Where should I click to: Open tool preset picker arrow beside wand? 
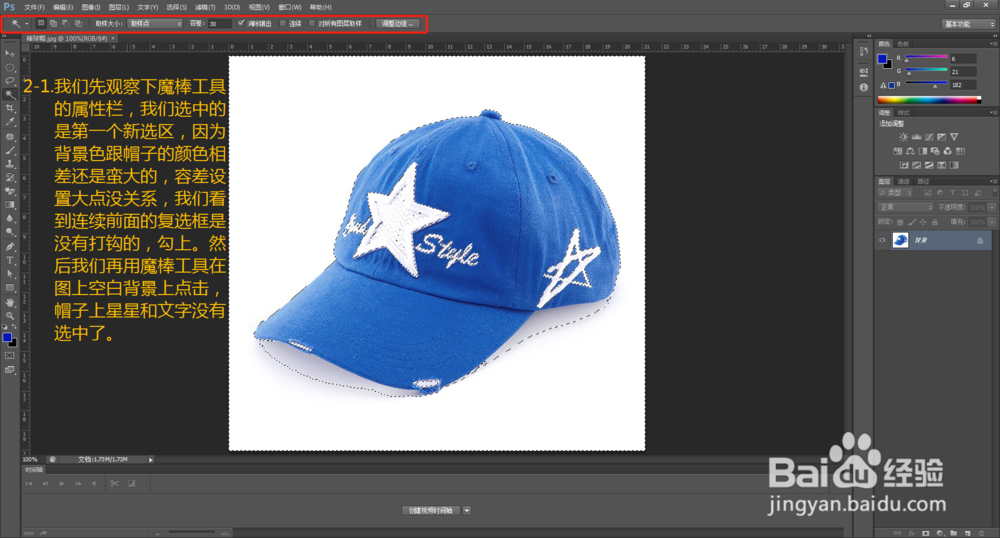coord(27,24)
